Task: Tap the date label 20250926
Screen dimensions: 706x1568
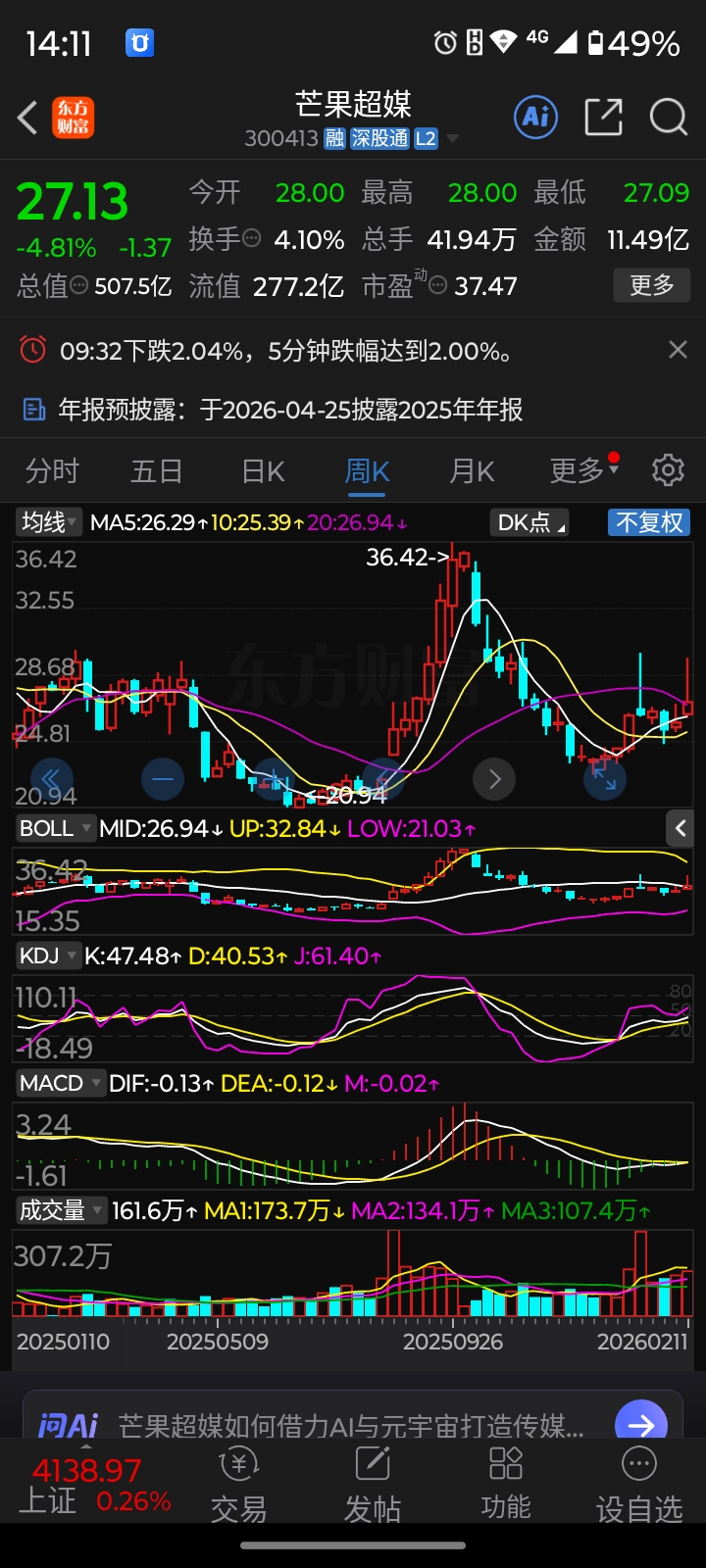Action: [453, 1342]
